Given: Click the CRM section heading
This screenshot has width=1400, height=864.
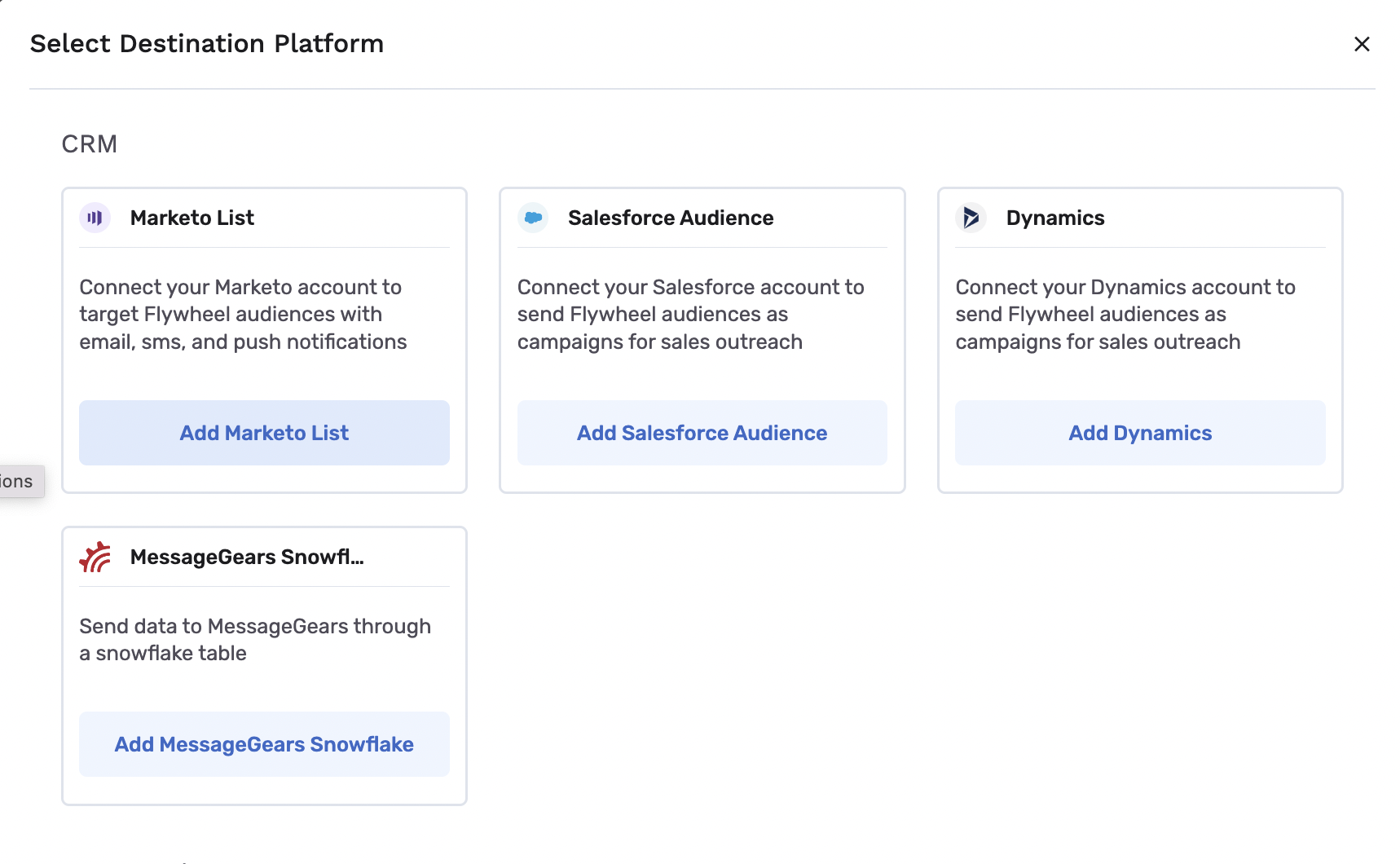Looking at the screenshot, I should point(90,144).
